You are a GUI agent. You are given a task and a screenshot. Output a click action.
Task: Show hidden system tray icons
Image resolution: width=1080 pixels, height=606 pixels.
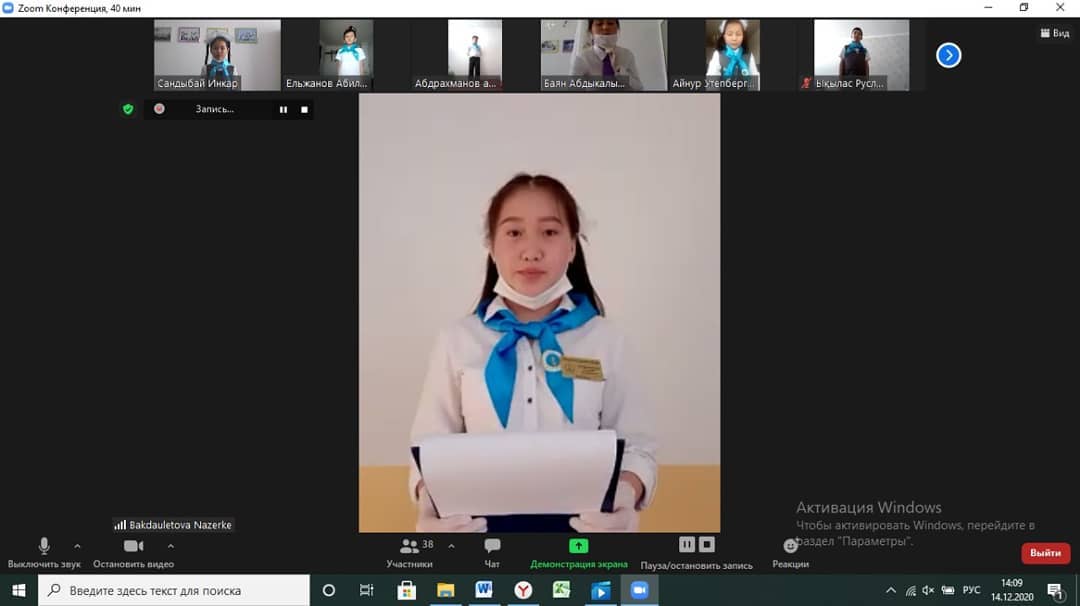click(891, 590)
